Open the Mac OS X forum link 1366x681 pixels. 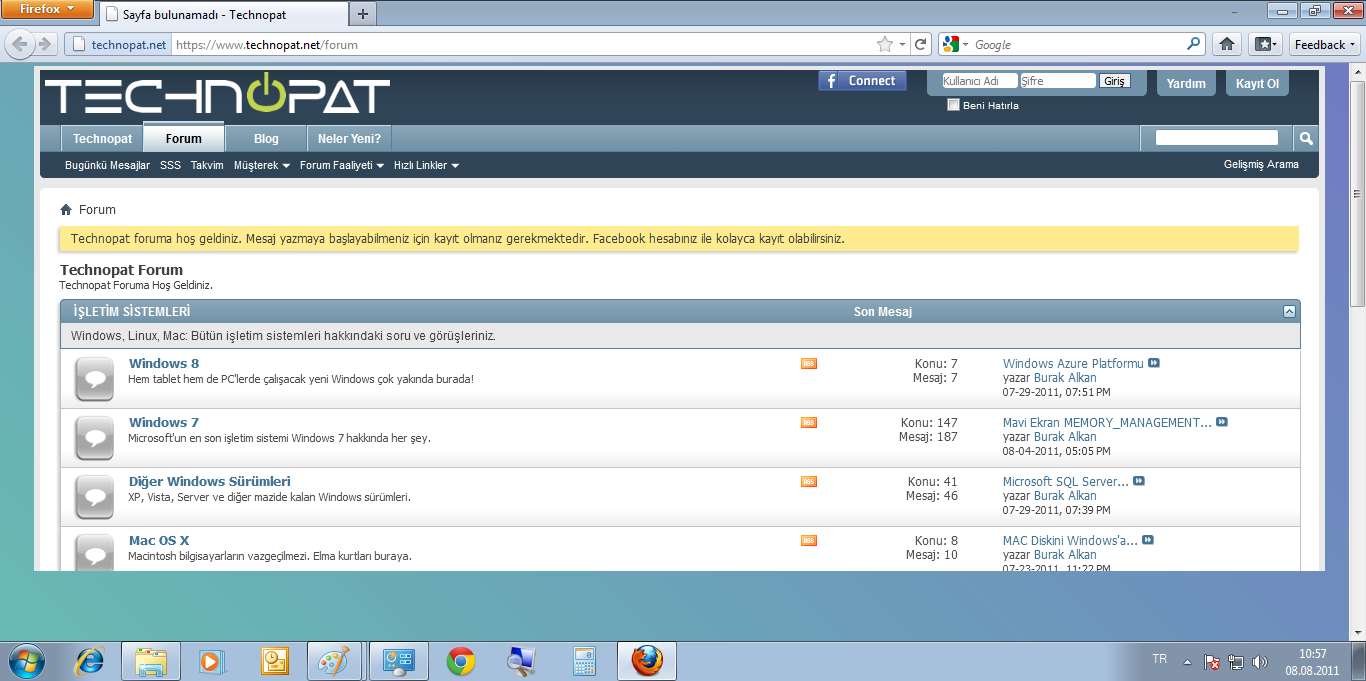click(x=159, y=540)
